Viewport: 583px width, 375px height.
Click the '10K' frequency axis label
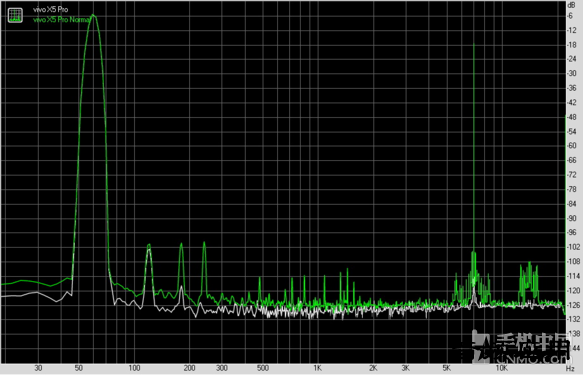(x=501, y=368)
